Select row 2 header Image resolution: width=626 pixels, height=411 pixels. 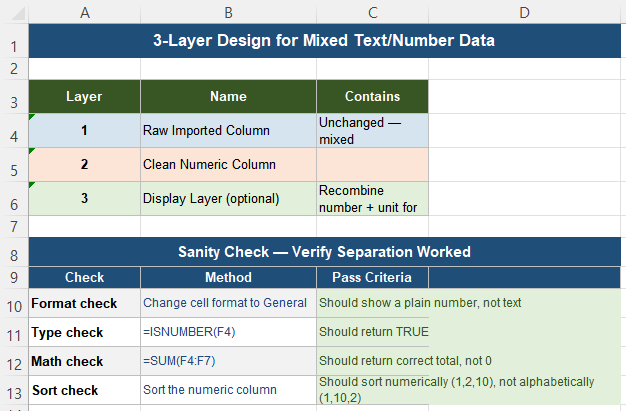point(14,69)
